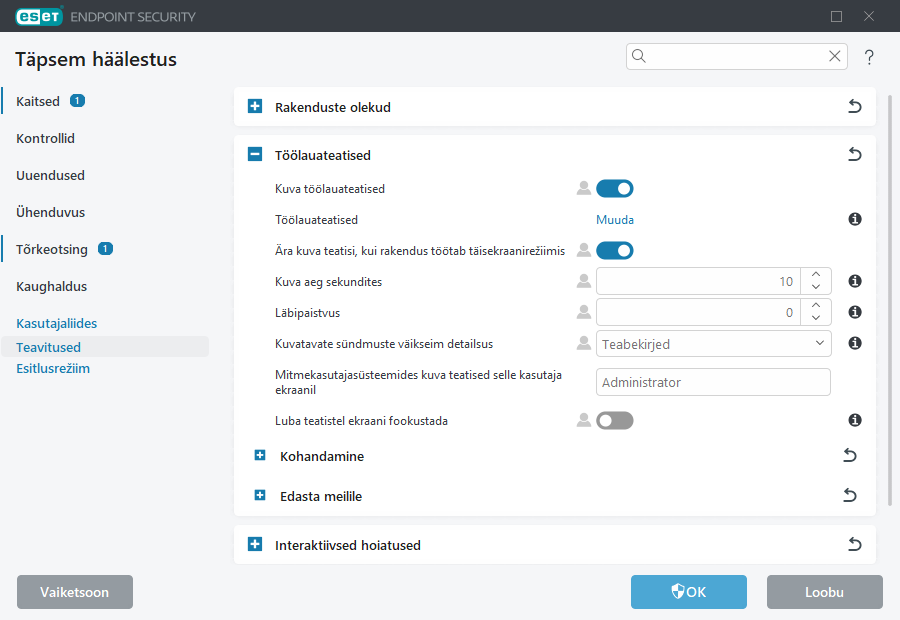
Task: Decrease Kuva aeg sekundites value
Action: (x=816, y=288)
